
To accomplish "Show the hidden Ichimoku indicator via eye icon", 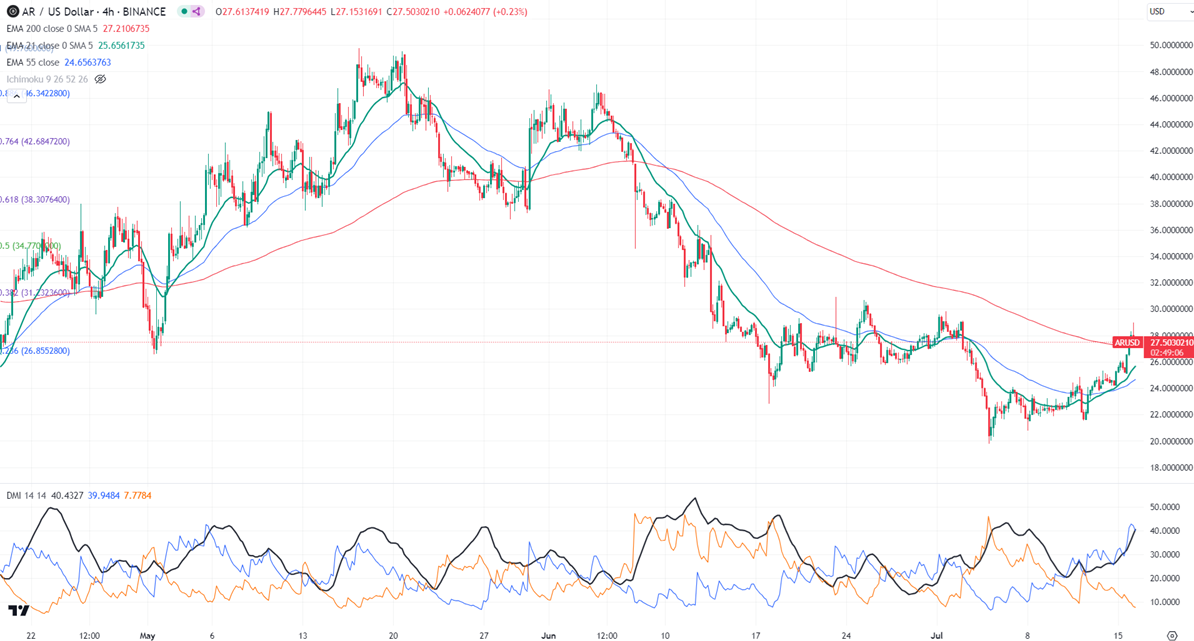I will pyautogui.click(x=101, y=79).
